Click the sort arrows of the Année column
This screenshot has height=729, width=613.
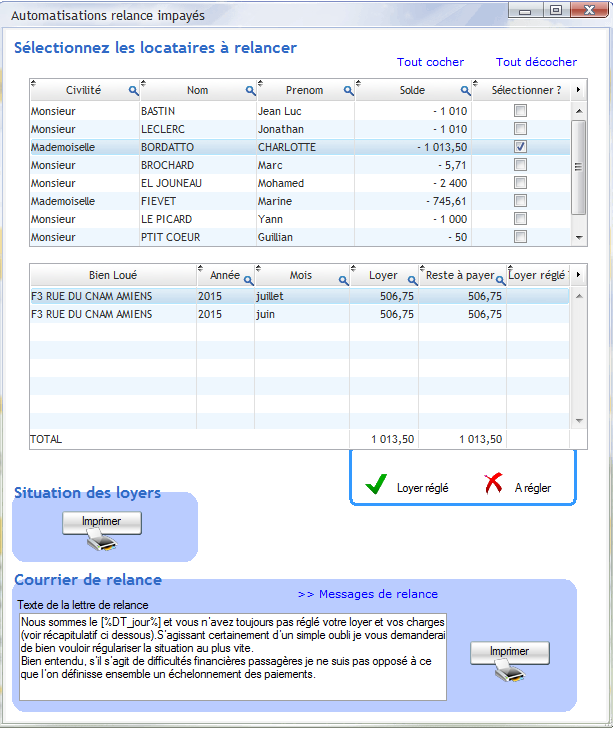200,268
